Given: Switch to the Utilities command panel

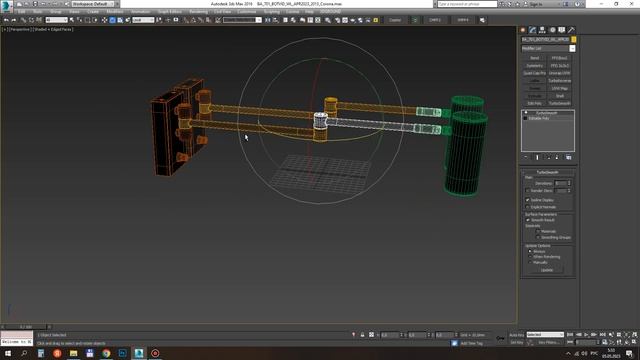Looking at the screenshot, I should point(571,30).
